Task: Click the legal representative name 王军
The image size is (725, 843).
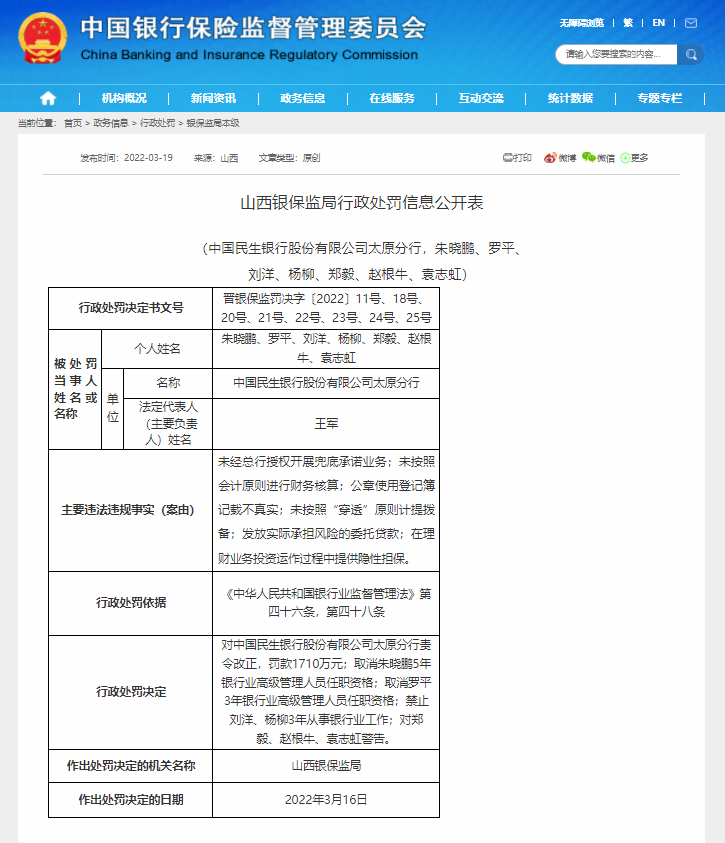Action: 326,424
